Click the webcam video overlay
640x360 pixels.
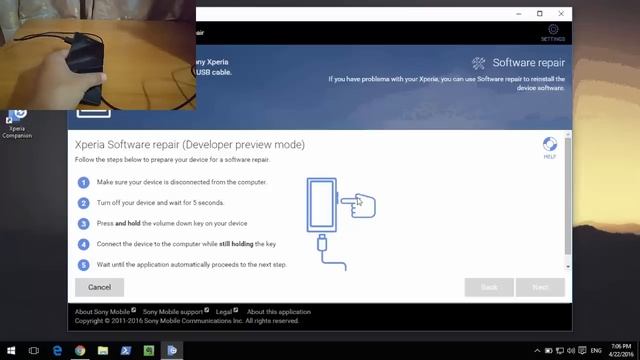coord(98,55)
